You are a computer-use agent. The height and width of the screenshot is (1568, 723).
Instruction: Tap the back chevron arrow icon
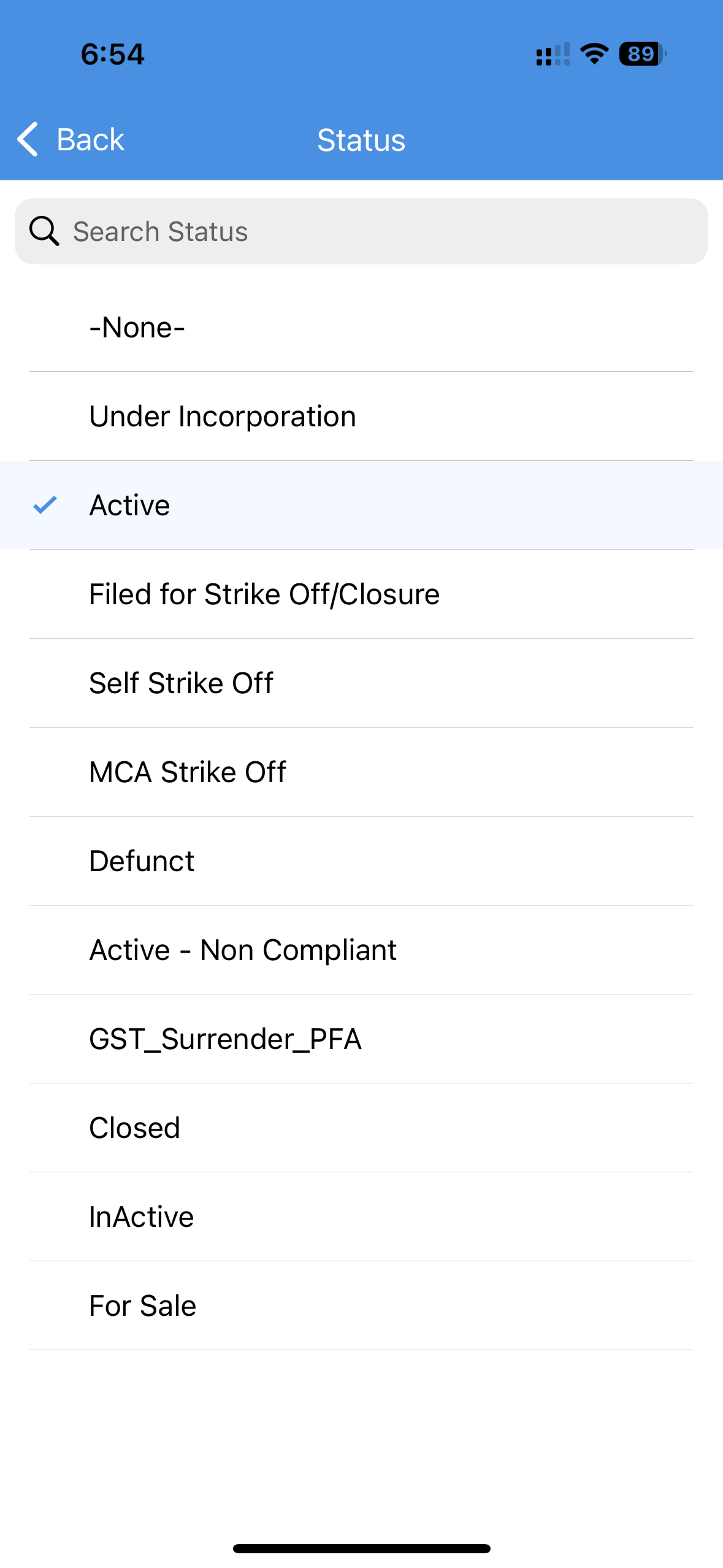pyautogui.click(x=28, y=139)
